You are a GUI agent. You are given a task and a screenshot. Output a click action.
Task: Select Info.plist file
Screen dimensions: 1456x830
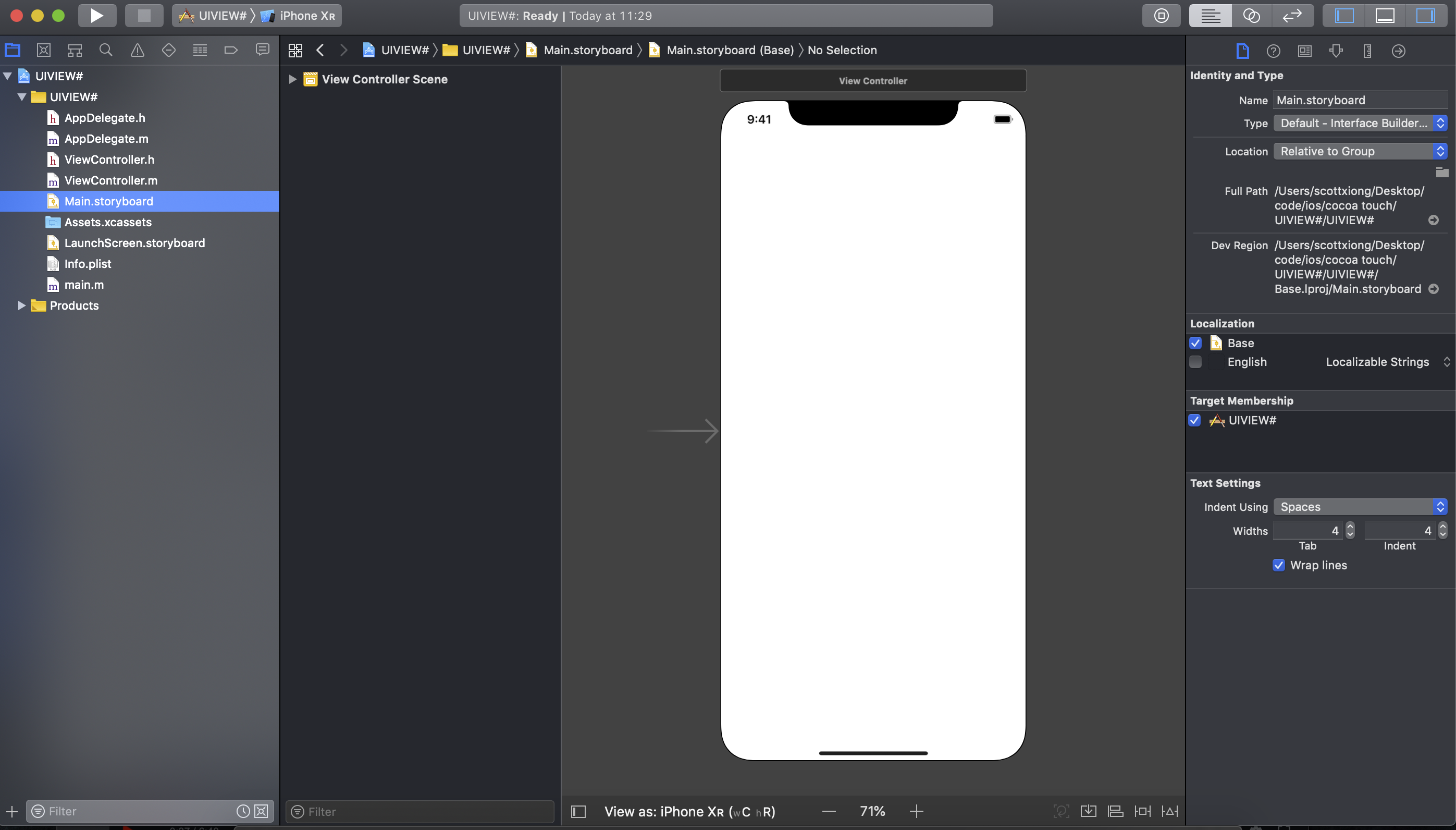(88, 264)
